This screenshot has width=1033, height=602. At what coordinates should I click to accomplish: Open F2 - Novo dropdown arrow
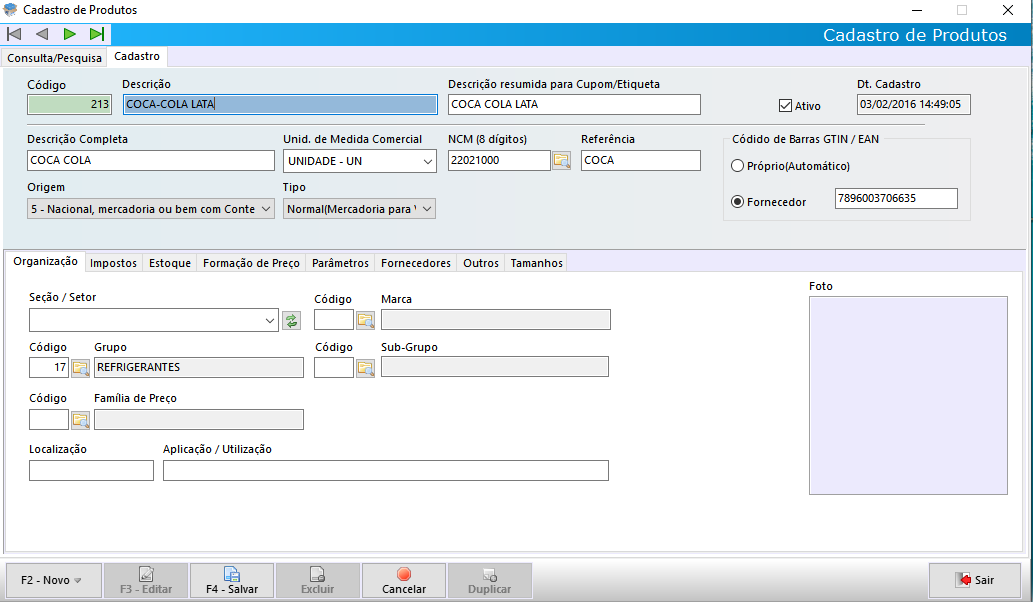coord(78,580)
